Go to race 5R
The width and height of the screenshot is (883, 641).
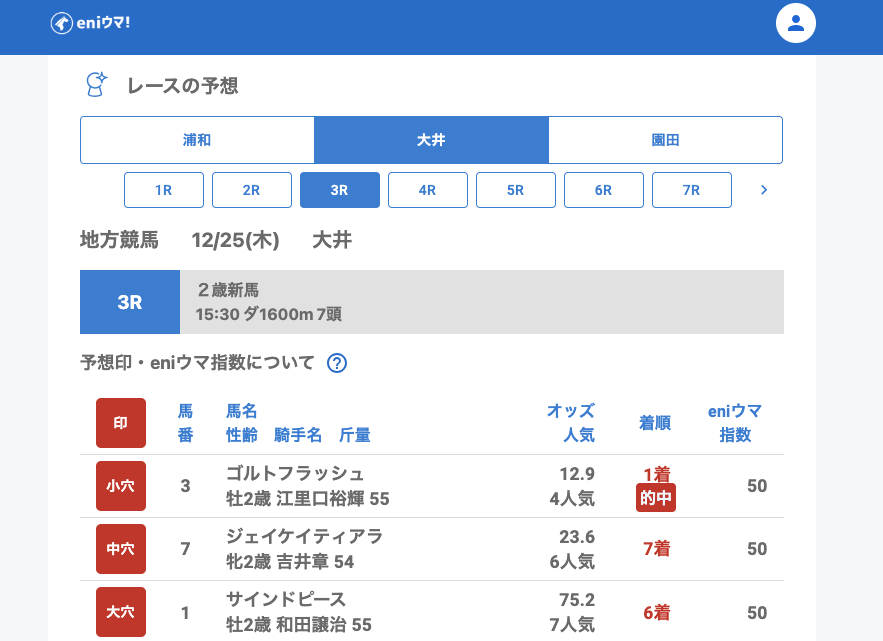(x=516, y=190)
